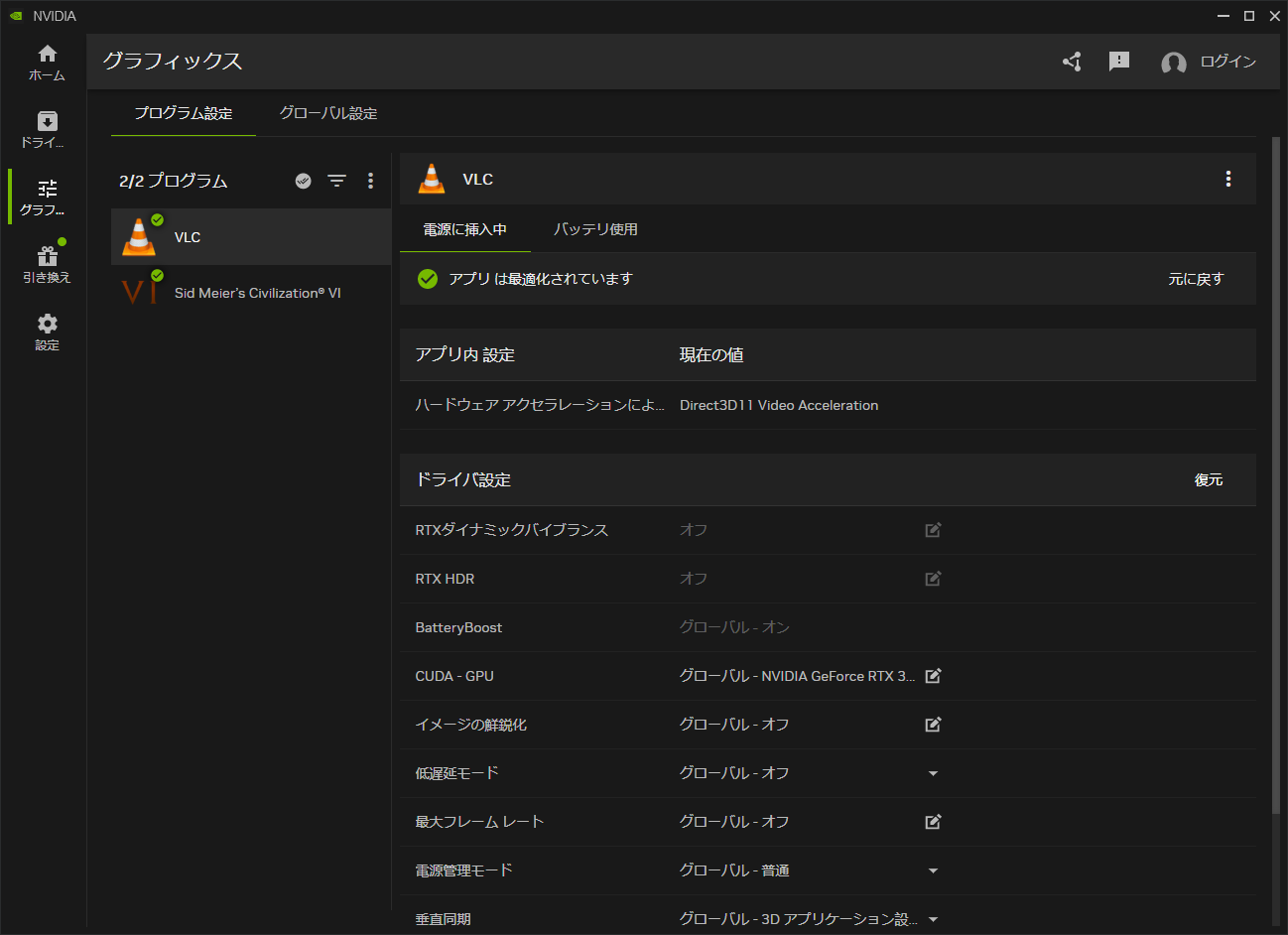Expand the 電源管理モード dropdown
The width and height of the screenshot is (1288, 935).
point(933,870)
